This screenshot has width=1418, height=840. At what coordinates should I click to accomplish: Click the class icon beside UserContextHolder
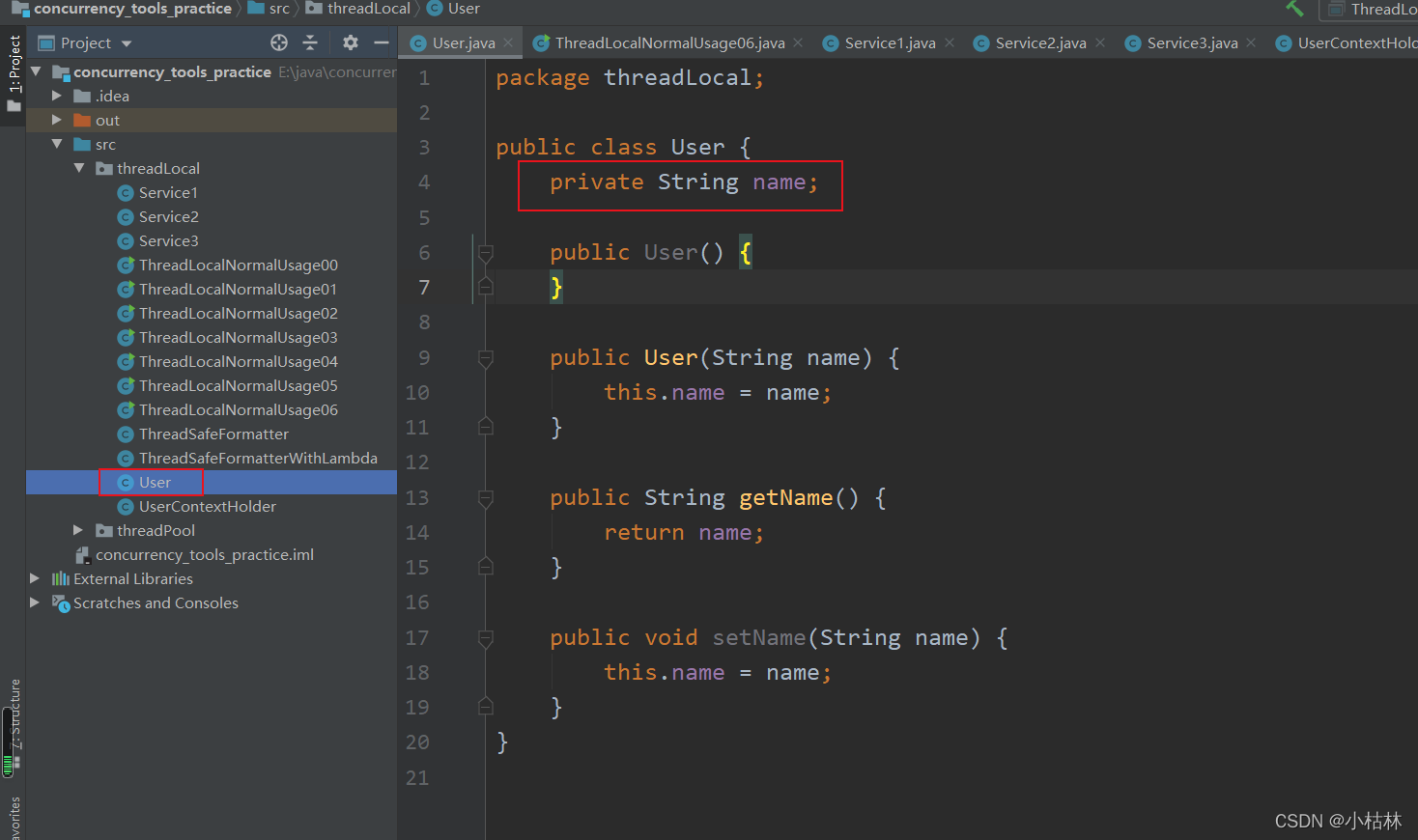(126, 506)
